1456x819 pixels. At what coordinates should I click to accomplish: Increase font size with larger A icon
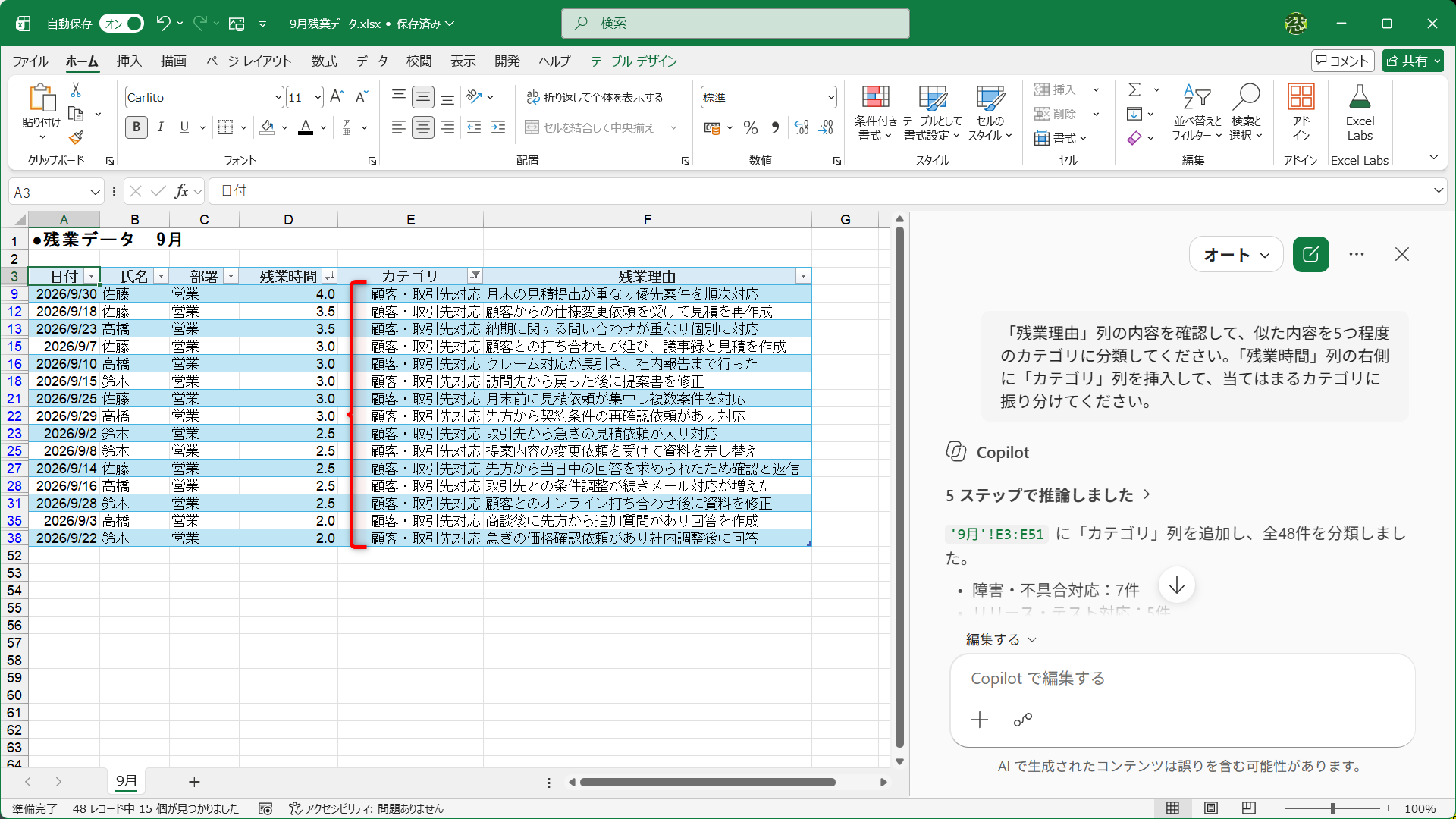pyautogui.click(x=337, y=96)
